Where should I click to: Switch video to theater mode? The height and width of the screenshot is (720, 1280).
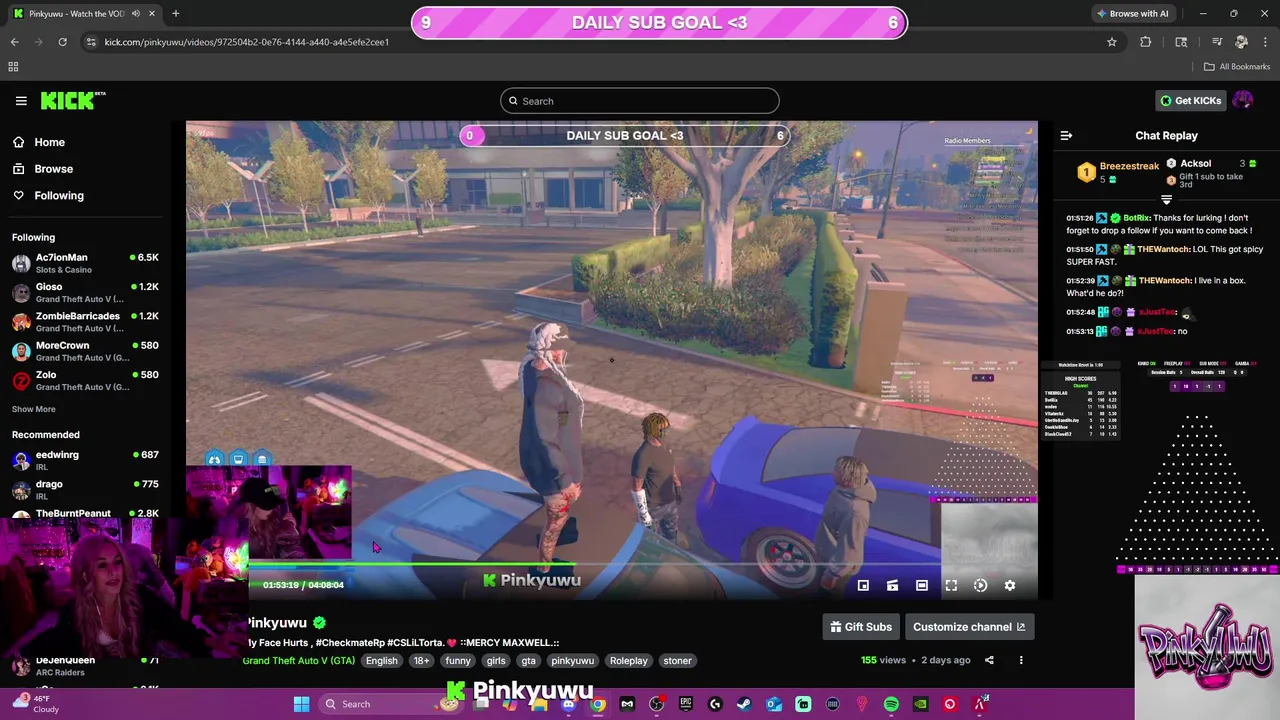coord(922,585)
